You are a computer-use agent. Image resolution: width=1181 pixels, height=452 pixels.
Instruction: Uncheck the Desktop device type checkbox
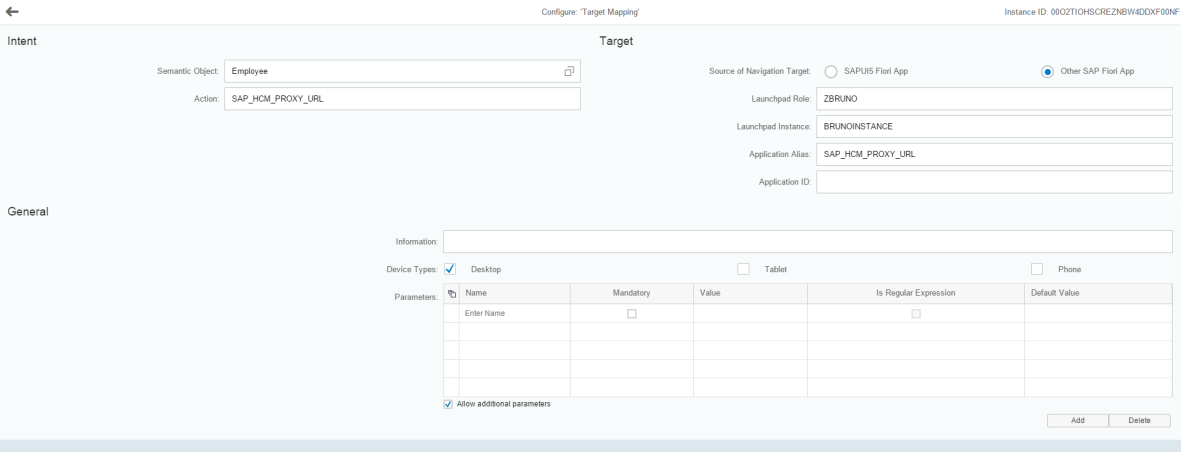point(450,269)
